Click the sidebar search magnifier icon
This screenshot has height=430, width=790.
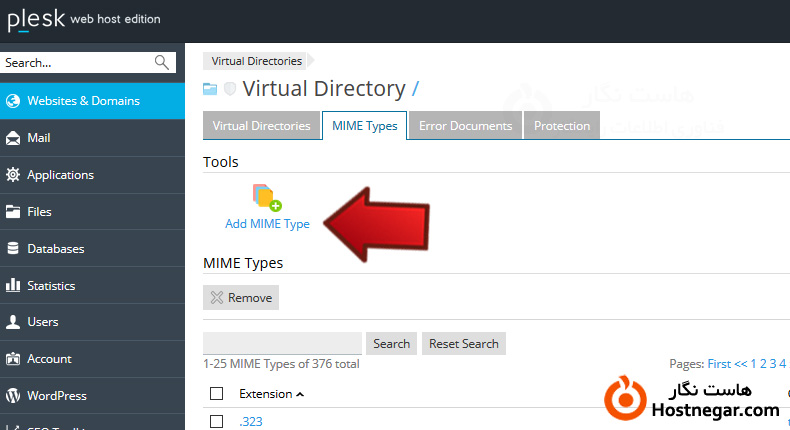(x=162, y=62)
